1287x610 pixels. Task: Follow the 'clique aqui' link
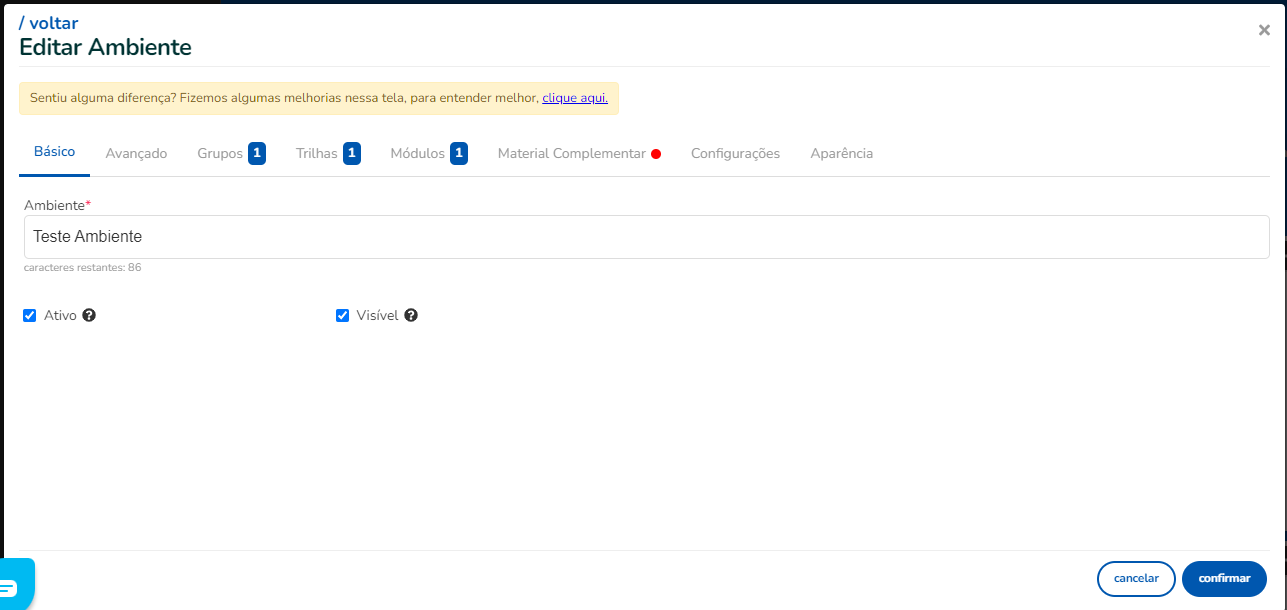575,98
